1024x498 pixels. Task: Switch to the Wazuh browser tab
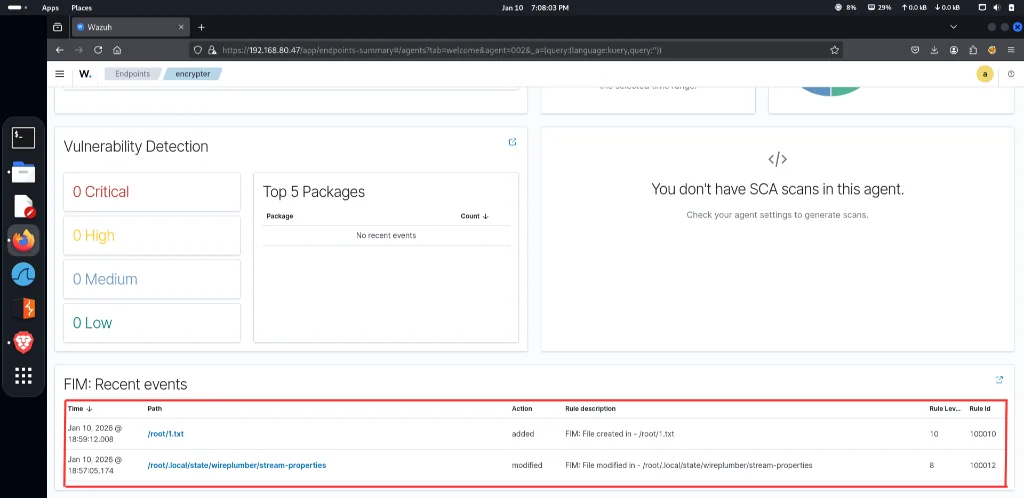[131, 27]
